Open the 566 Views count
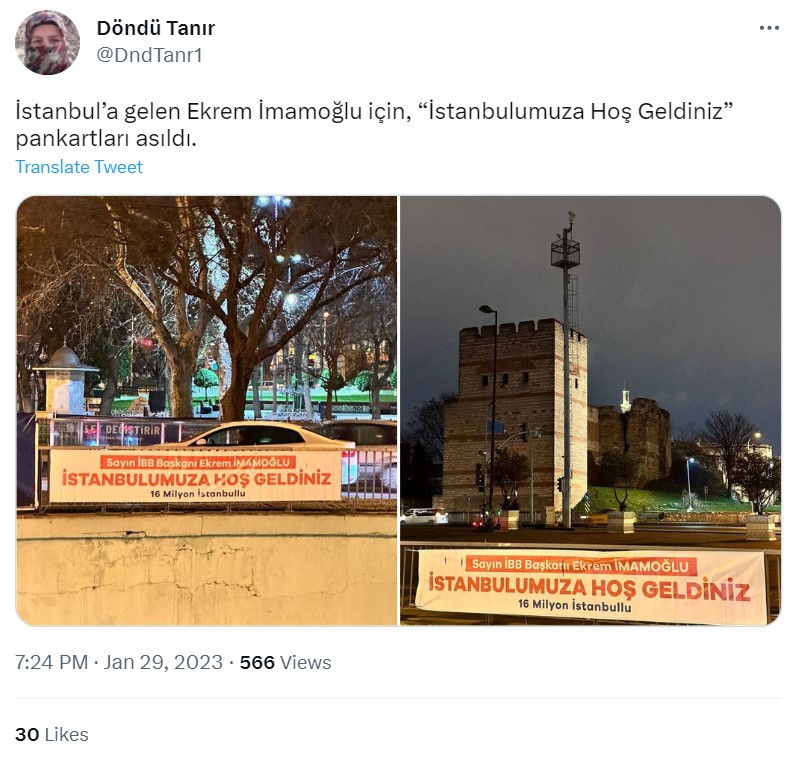Image resolution: width=802 pixels, height=767 pixels. click(x=285, y=662)
